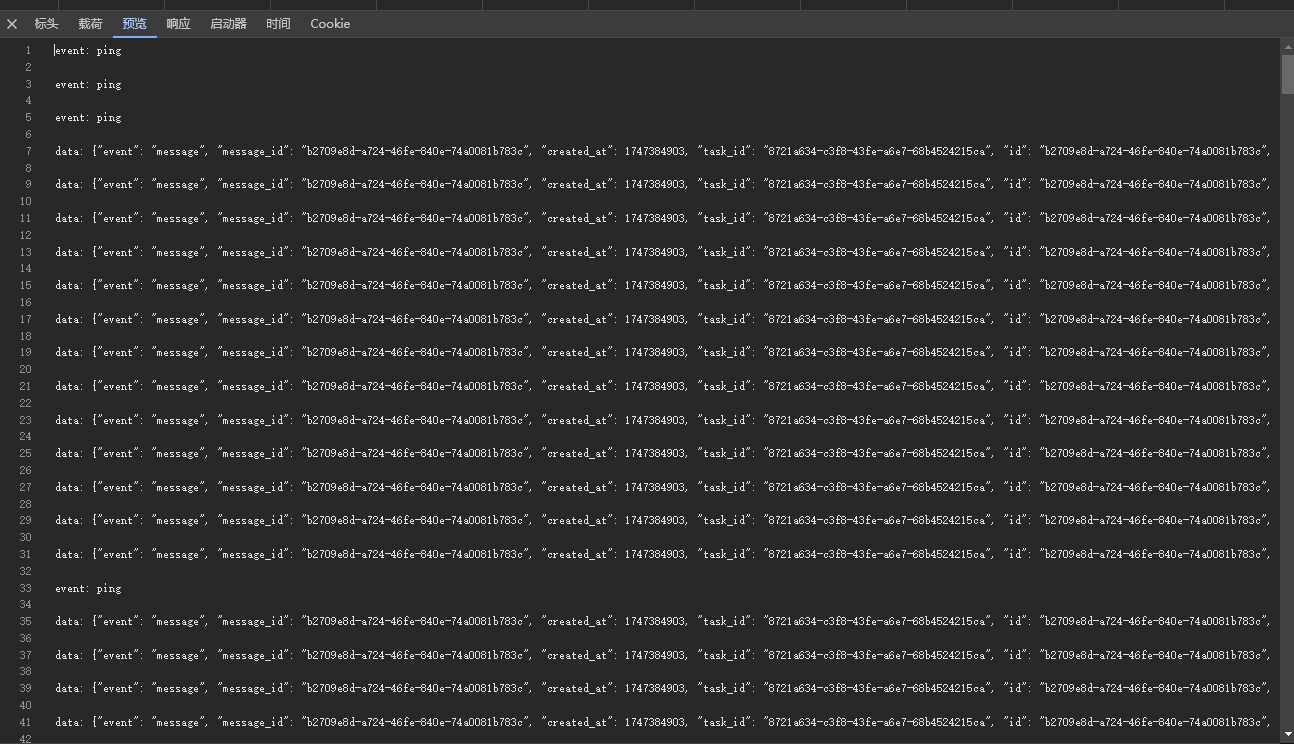The width and height of the screenshot is (1294, 744).
Task: Click "event: ping" on line 3
Action: [x=88, y=85]
